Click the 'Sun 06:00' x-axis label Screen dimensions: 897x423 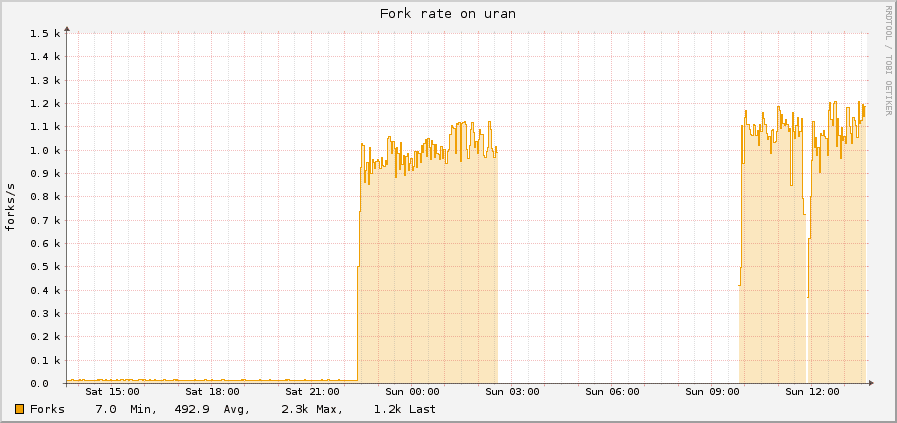(612, 392)
